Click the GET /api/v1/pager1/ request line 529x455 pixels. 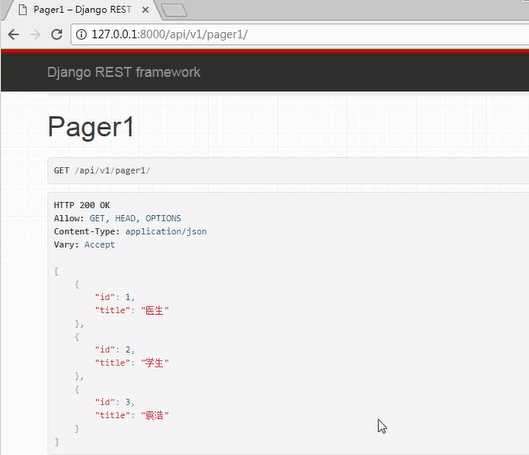tap(102, 171)
